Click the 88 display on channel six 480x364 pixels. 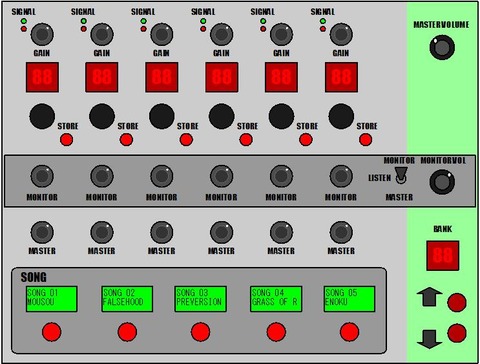coord(341,77)
